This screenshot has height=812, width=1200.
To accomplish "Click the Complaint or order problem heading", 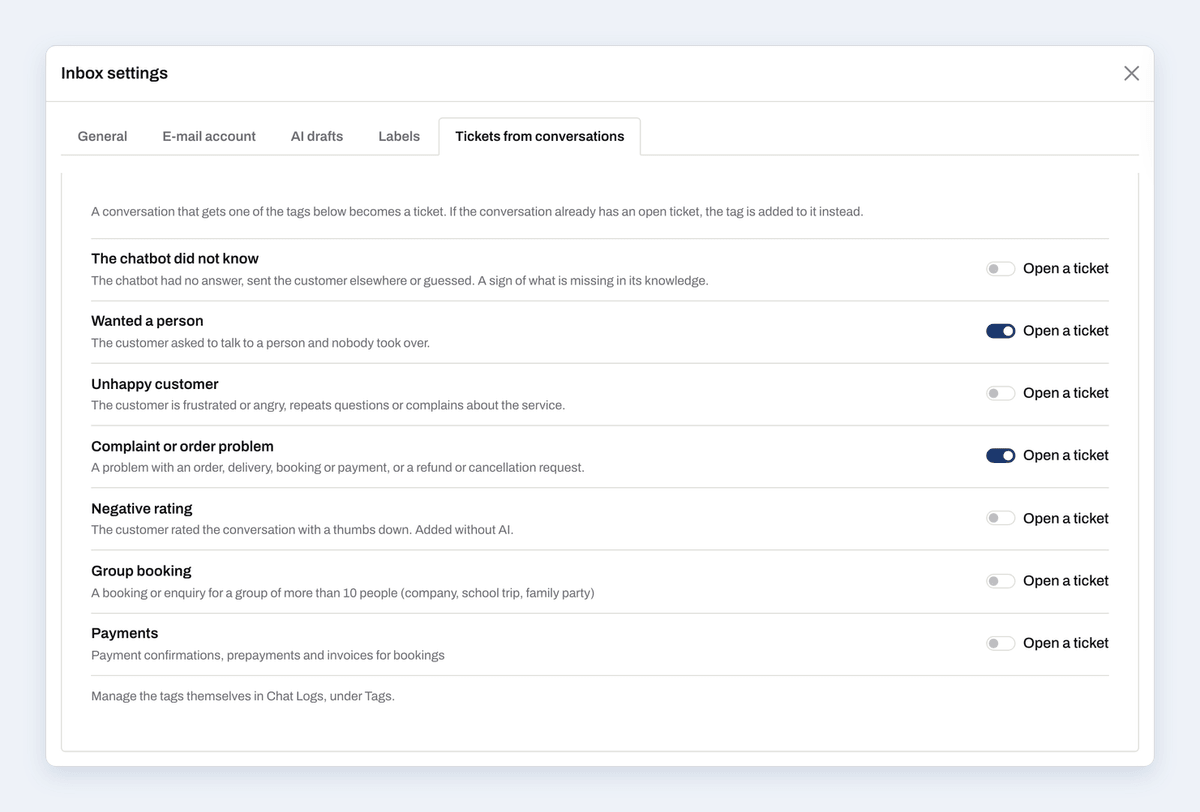I will pyautogui.click(x=182, y=446).
